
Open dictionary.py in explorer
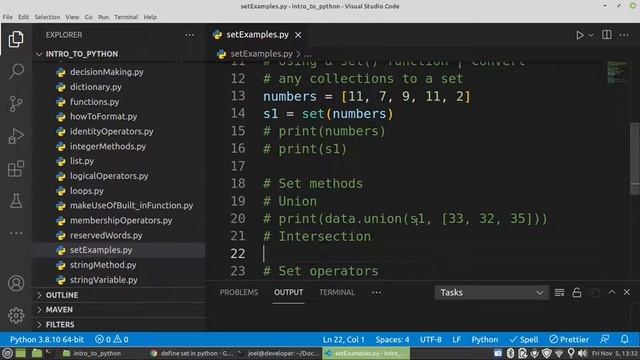96,87
